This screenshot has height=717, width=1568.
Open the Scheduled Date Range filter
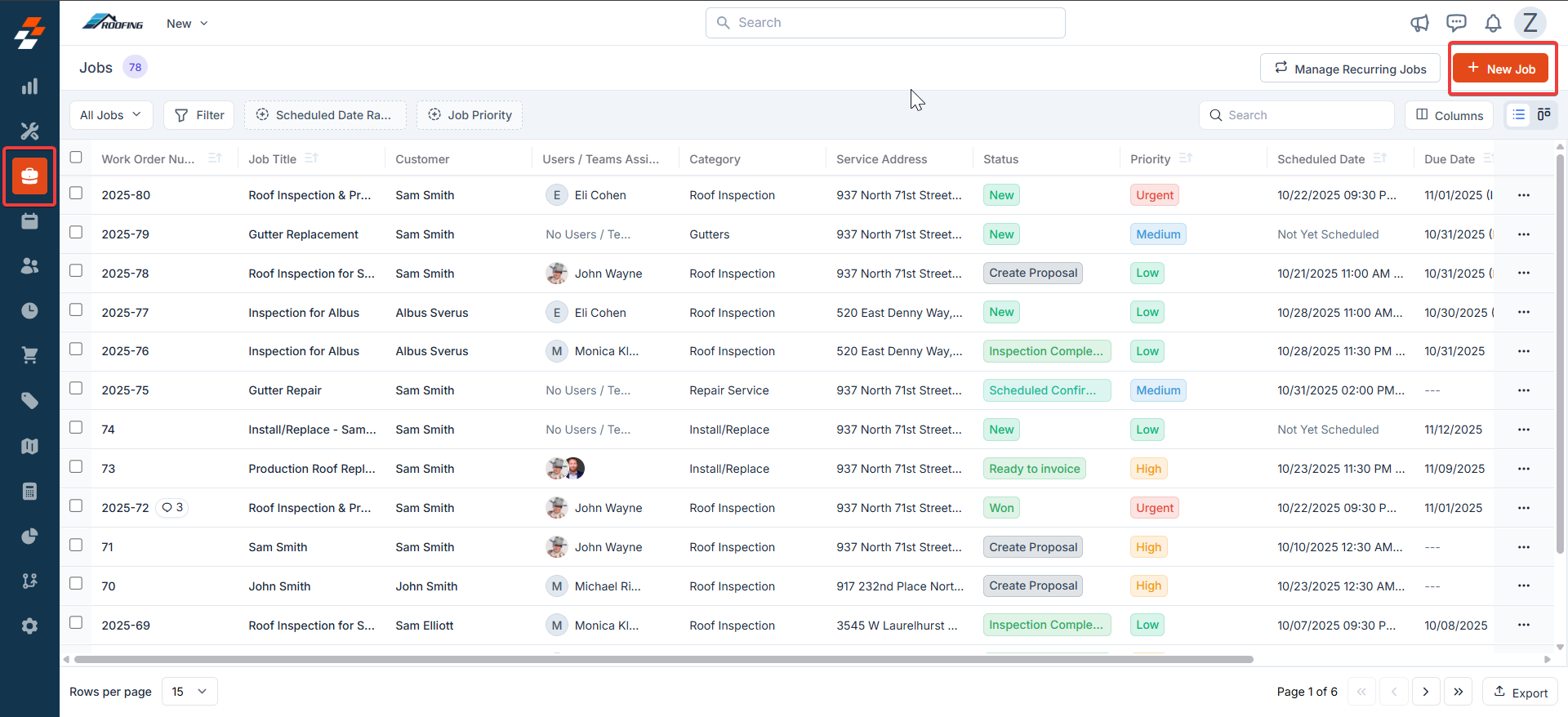coord(325,115)
